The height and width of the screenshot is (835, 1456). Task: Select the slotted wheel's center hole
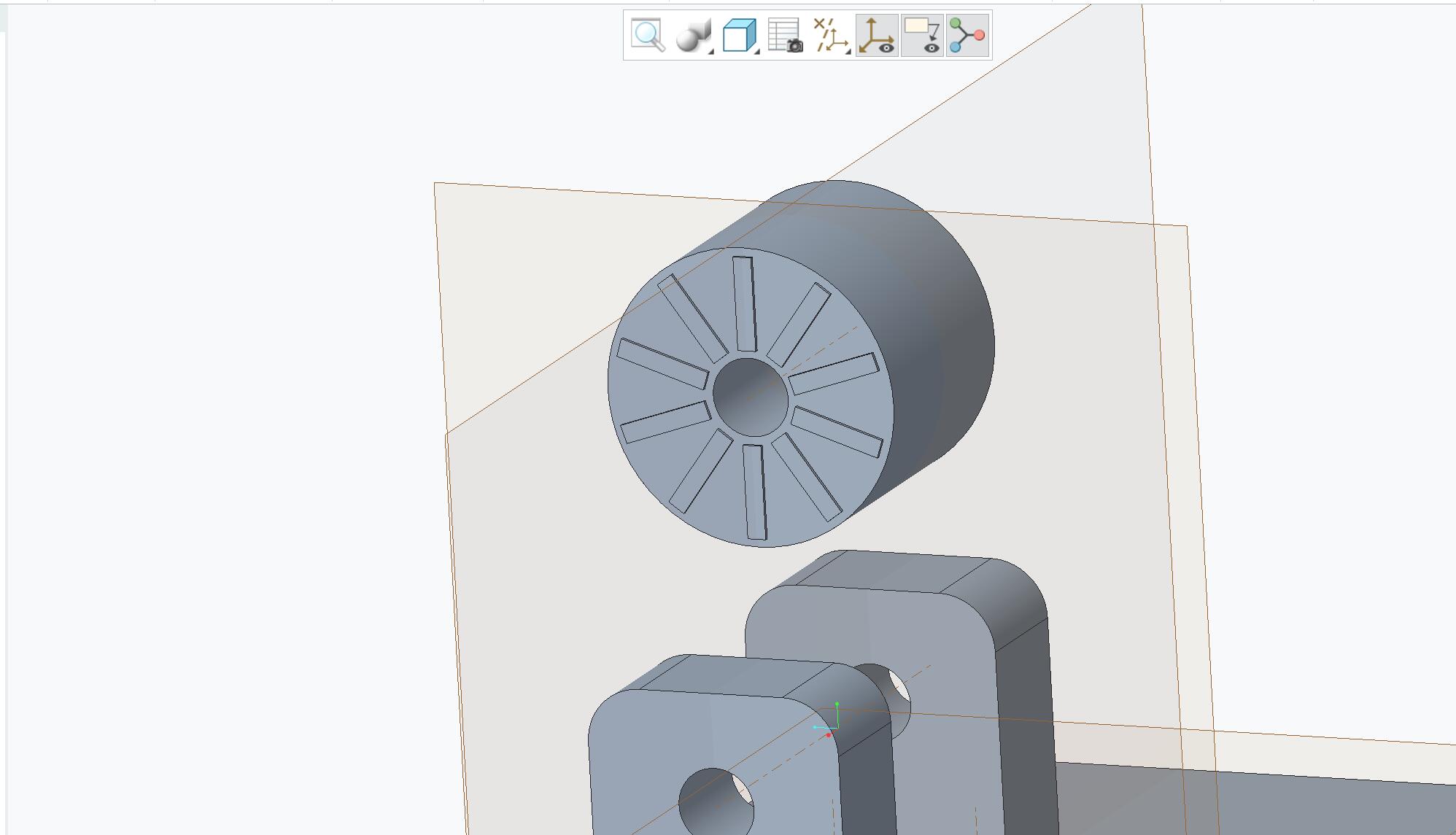pos(751,397)
